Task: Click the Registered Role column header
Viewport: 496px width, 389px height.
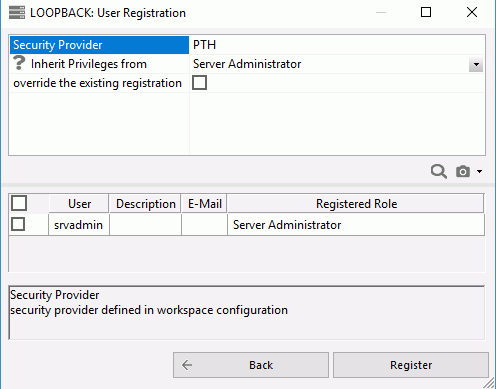Action: [356, 204]
